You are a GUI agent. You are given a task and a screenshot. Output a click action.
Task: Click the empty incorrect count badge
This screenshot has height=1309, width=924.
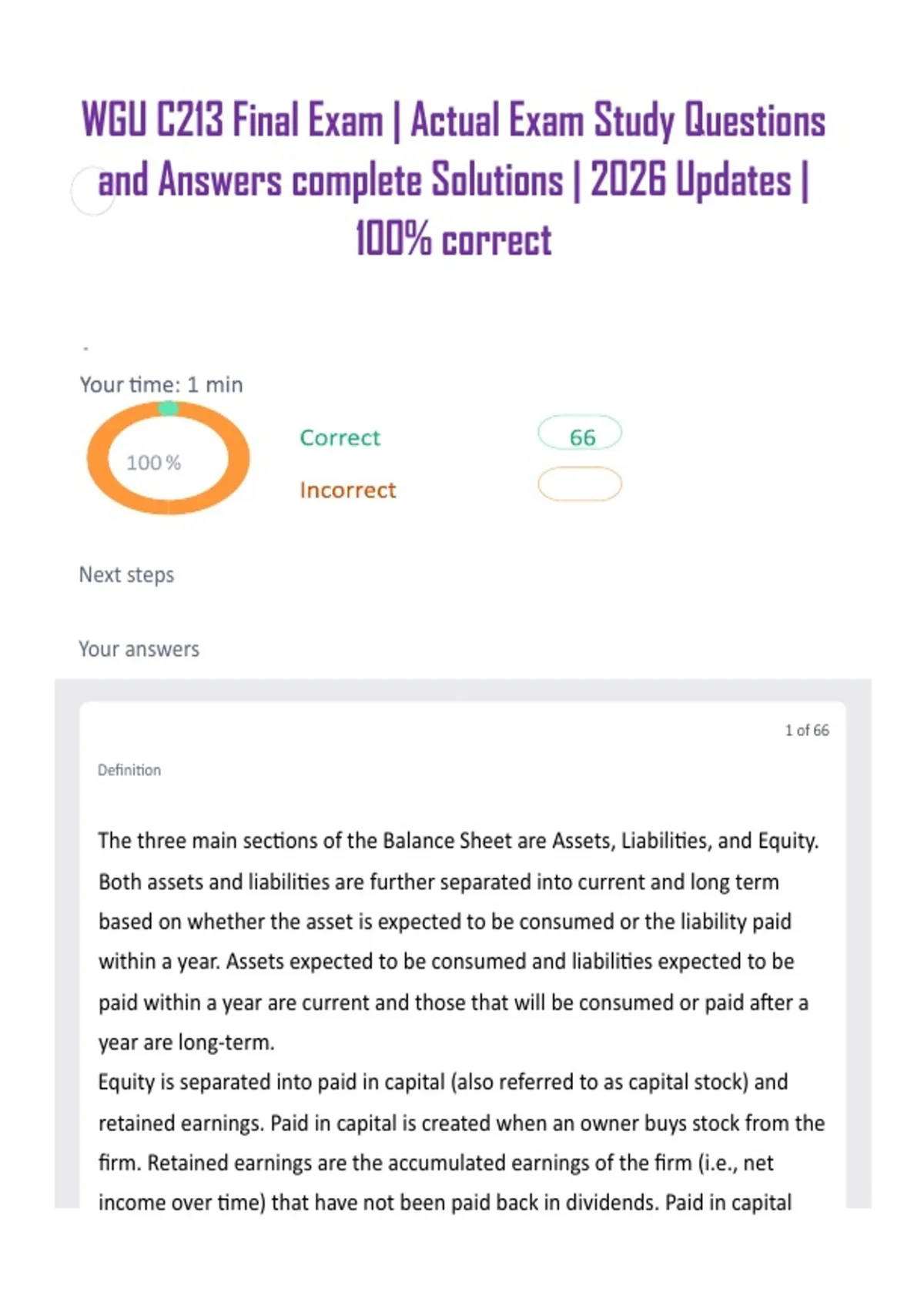580,484
